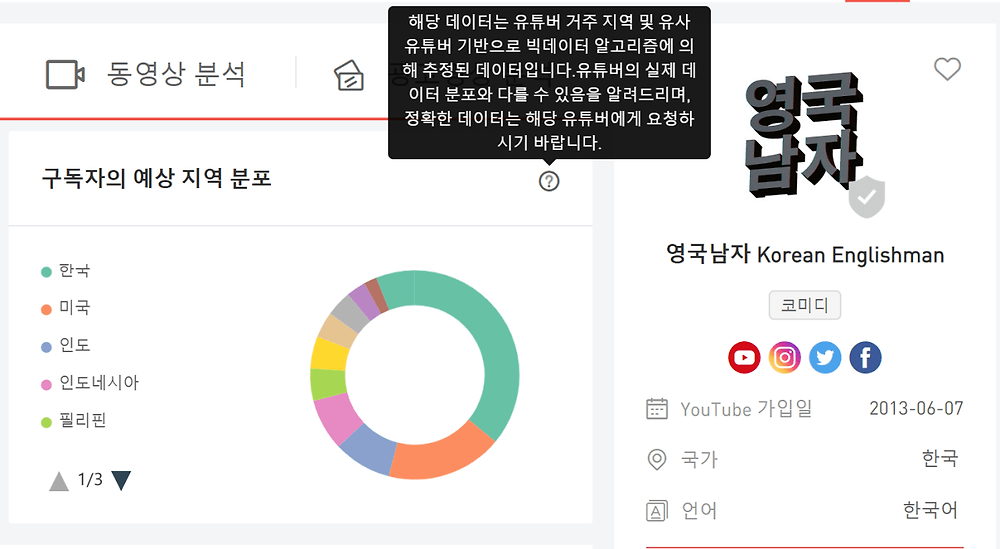
Task: Go to previous legend page arrow
Action: pyautogui.click(x=59, y=481)
